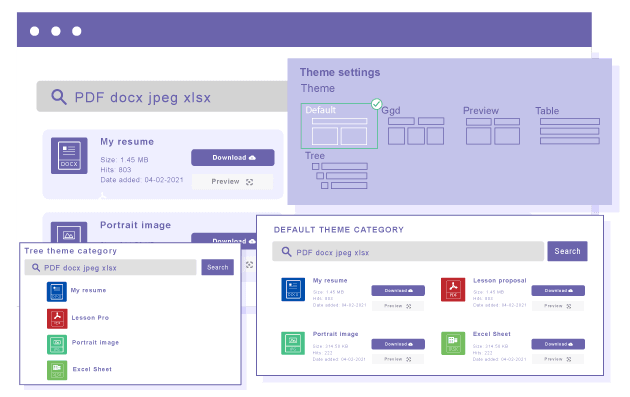Image resolution: width=630 pixels, height=397 pixels.
Task: Preview Lesson proposal in Default theme category
Action: 558,306
